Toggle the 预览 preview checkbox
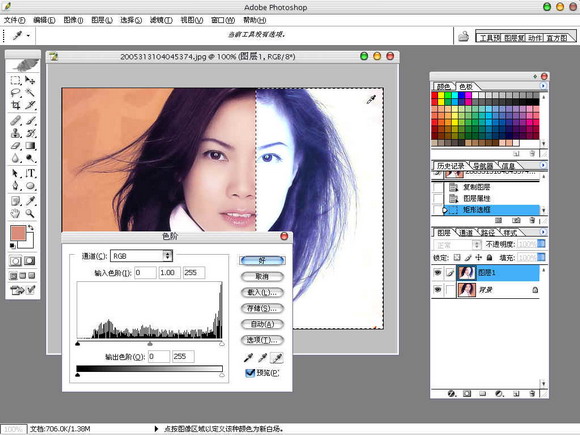580x435 pixels. [x=250, y=373]
